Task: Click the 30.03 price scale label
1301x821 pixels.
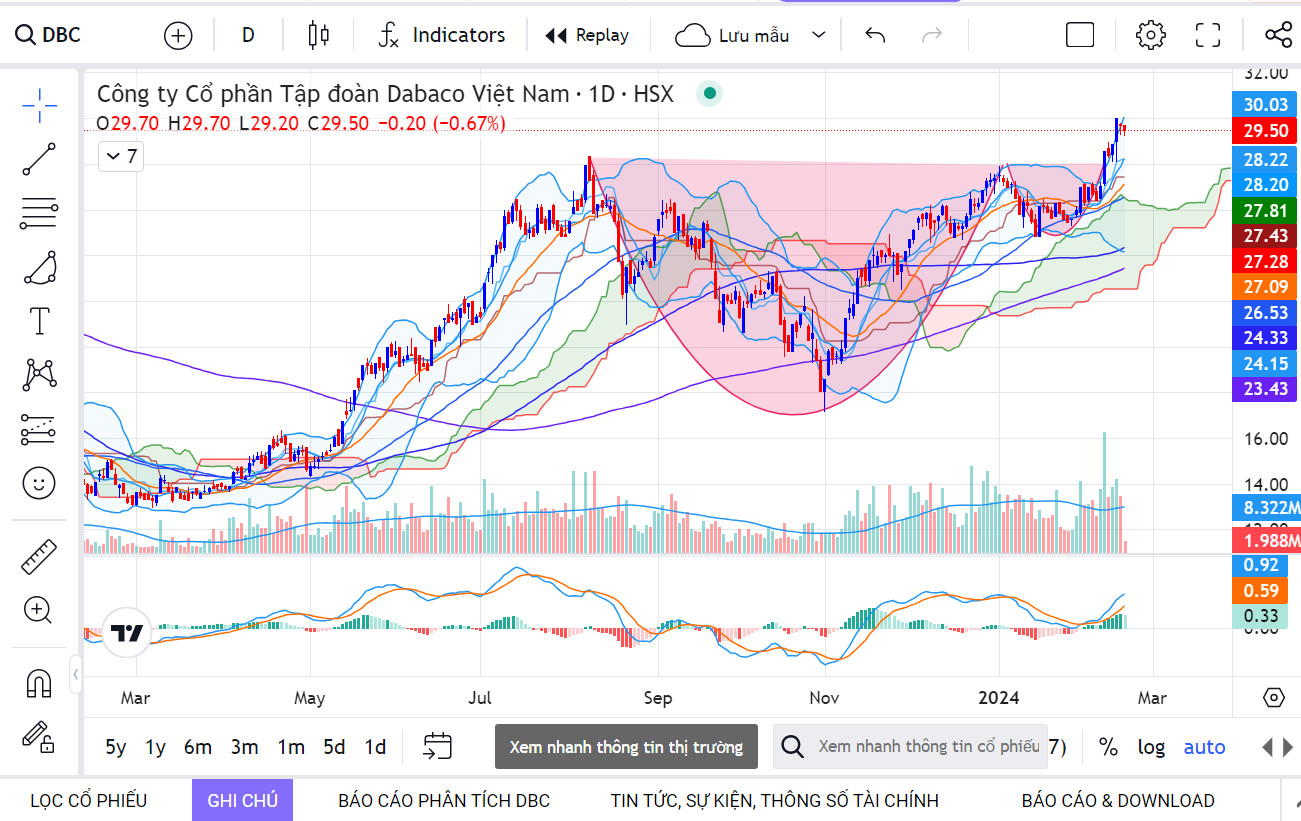Action: pyautogui.click(x=1265, y=105)
